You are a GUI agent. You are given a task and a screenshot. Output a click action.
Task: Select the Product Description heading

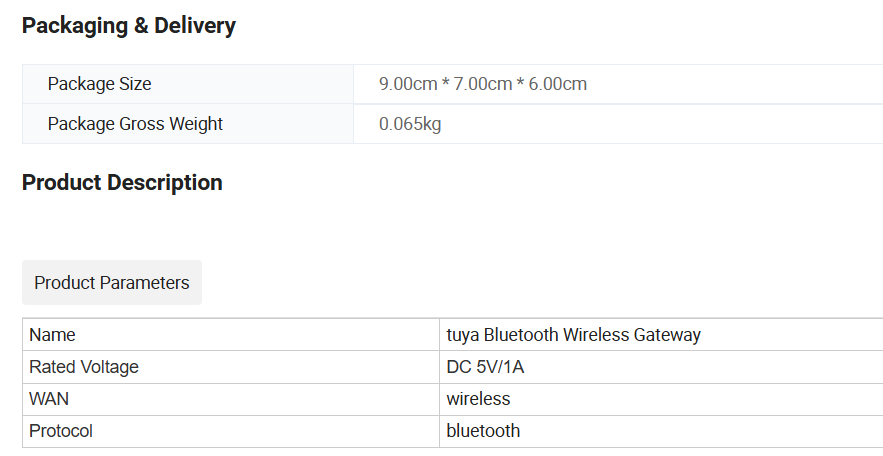pyautogui.click(x=122, y=182)
